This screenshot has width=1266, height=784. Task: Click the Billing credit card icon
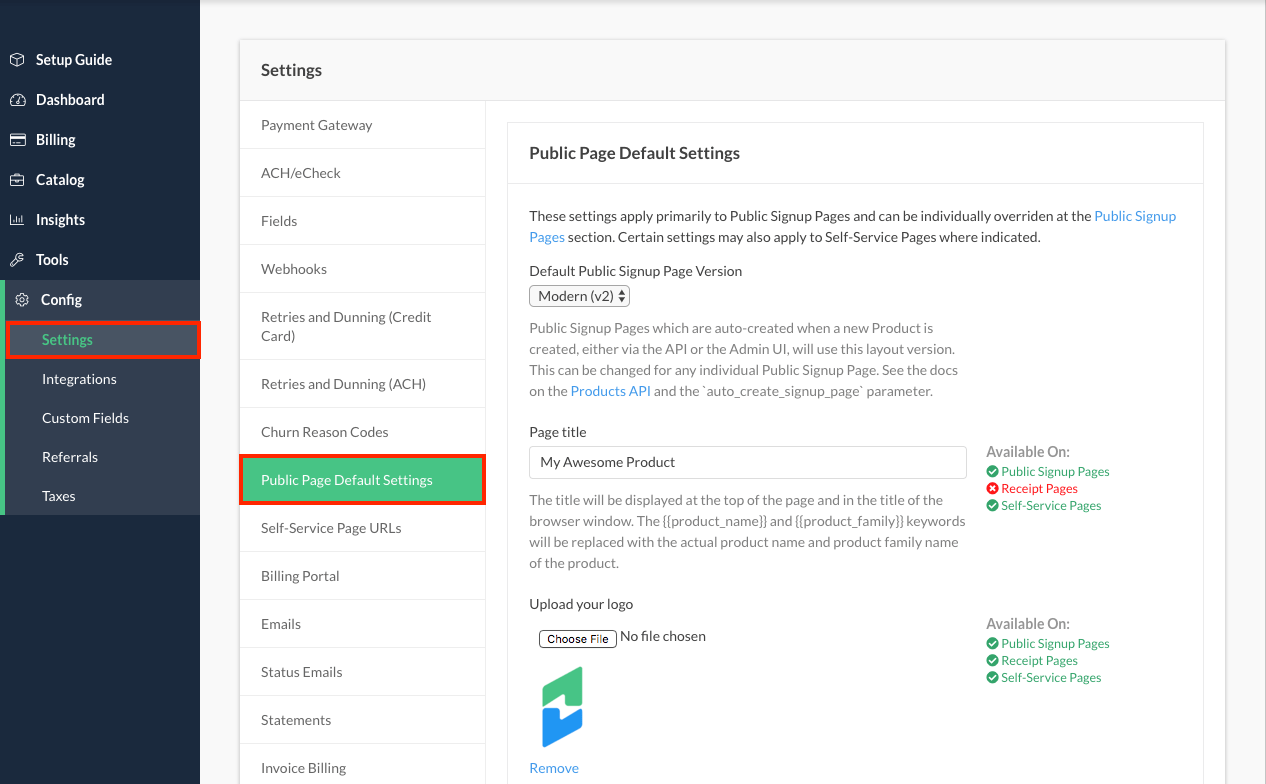tap(17, 140)
